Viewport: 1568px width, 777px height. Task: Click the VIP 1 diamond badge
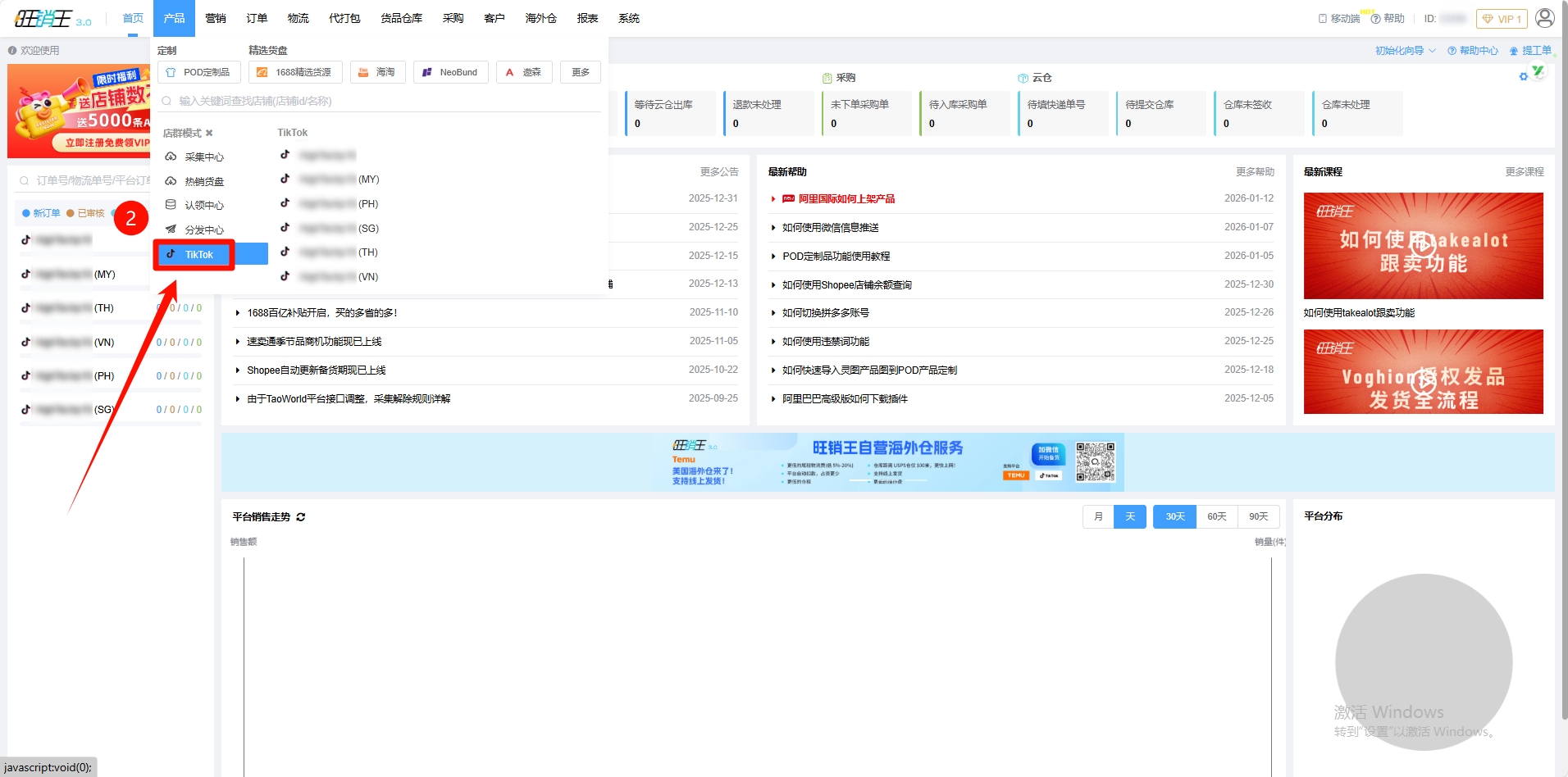point(1501,19)
